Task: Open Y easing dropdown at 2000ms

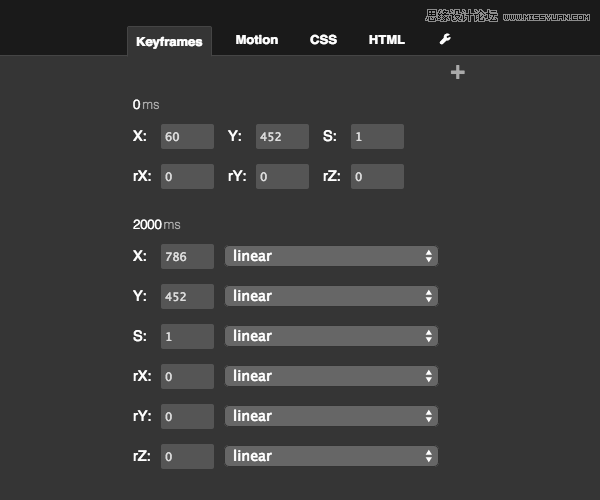Action: (331, 296)
